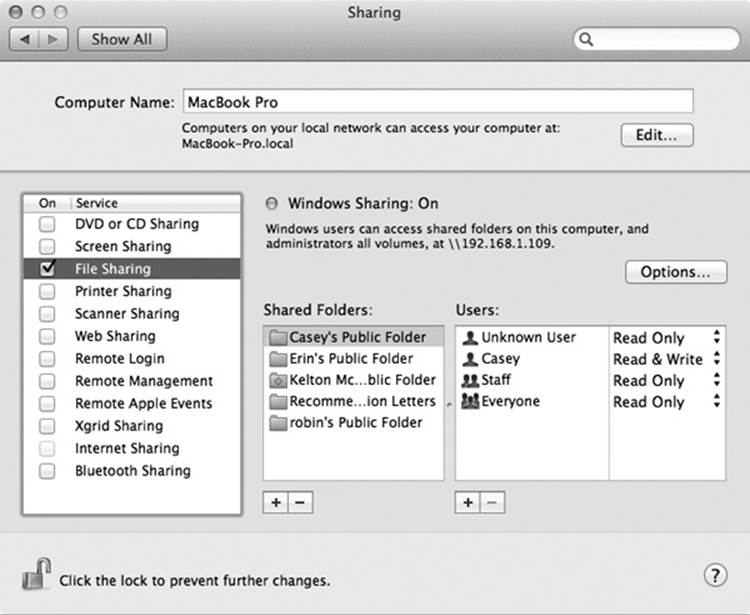Click the Computer Name text field

(x=438, y=102)
